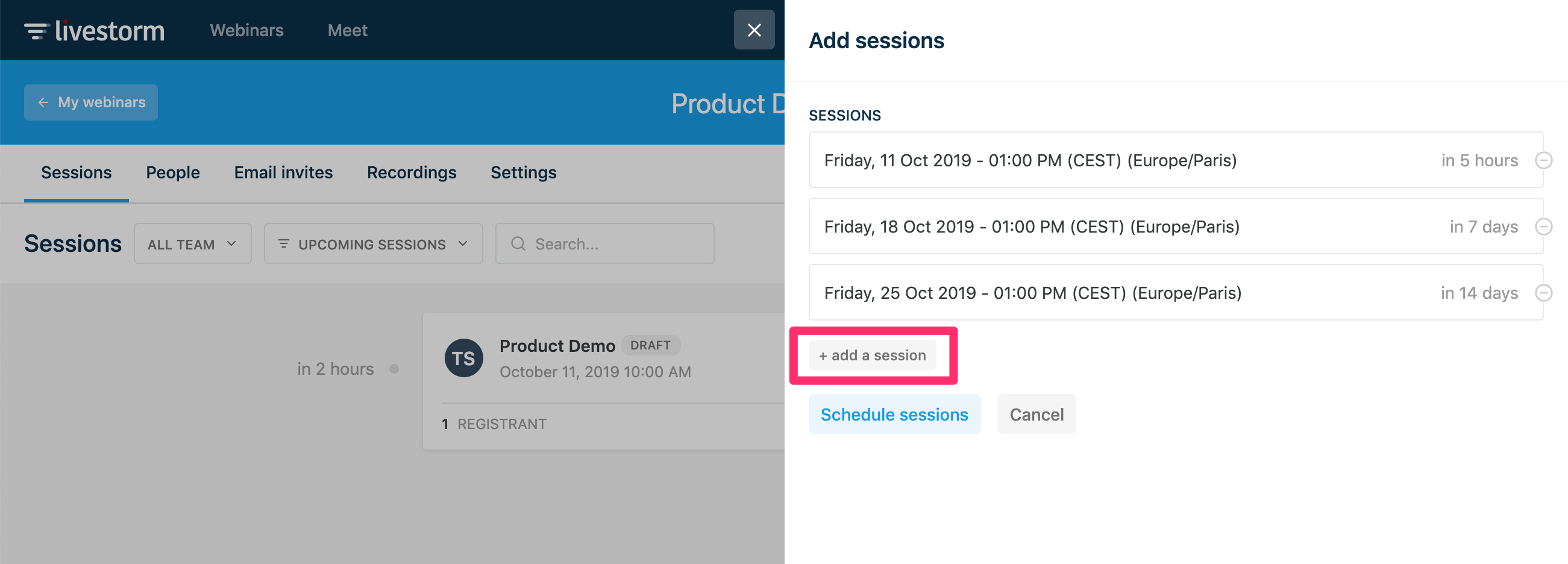Switch to the Email invites tab
Viewport: 1568px width, 564px height.
[x=283, y=173]
